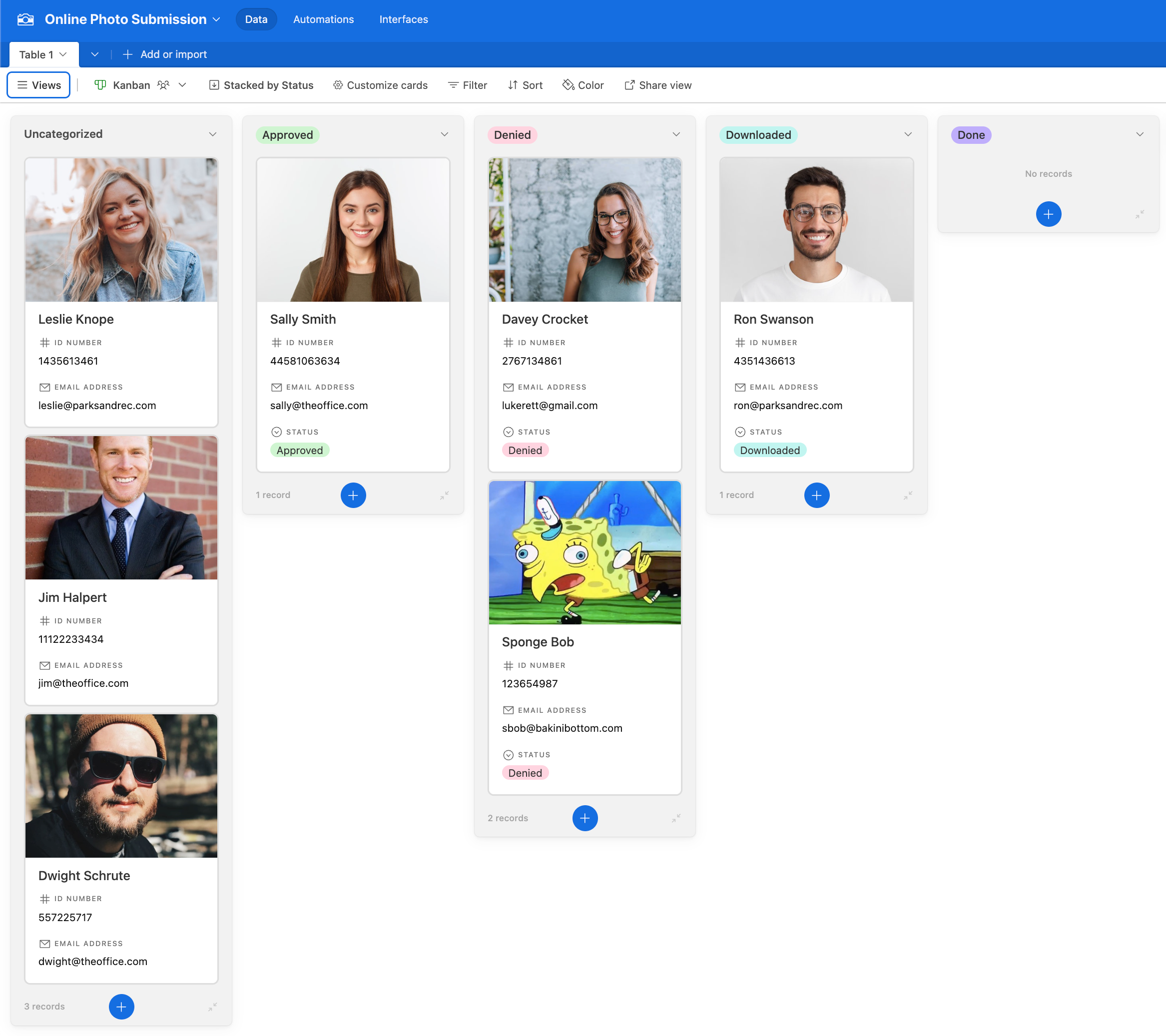Click email sbob@bakinibottom.com

coord(562,728)
